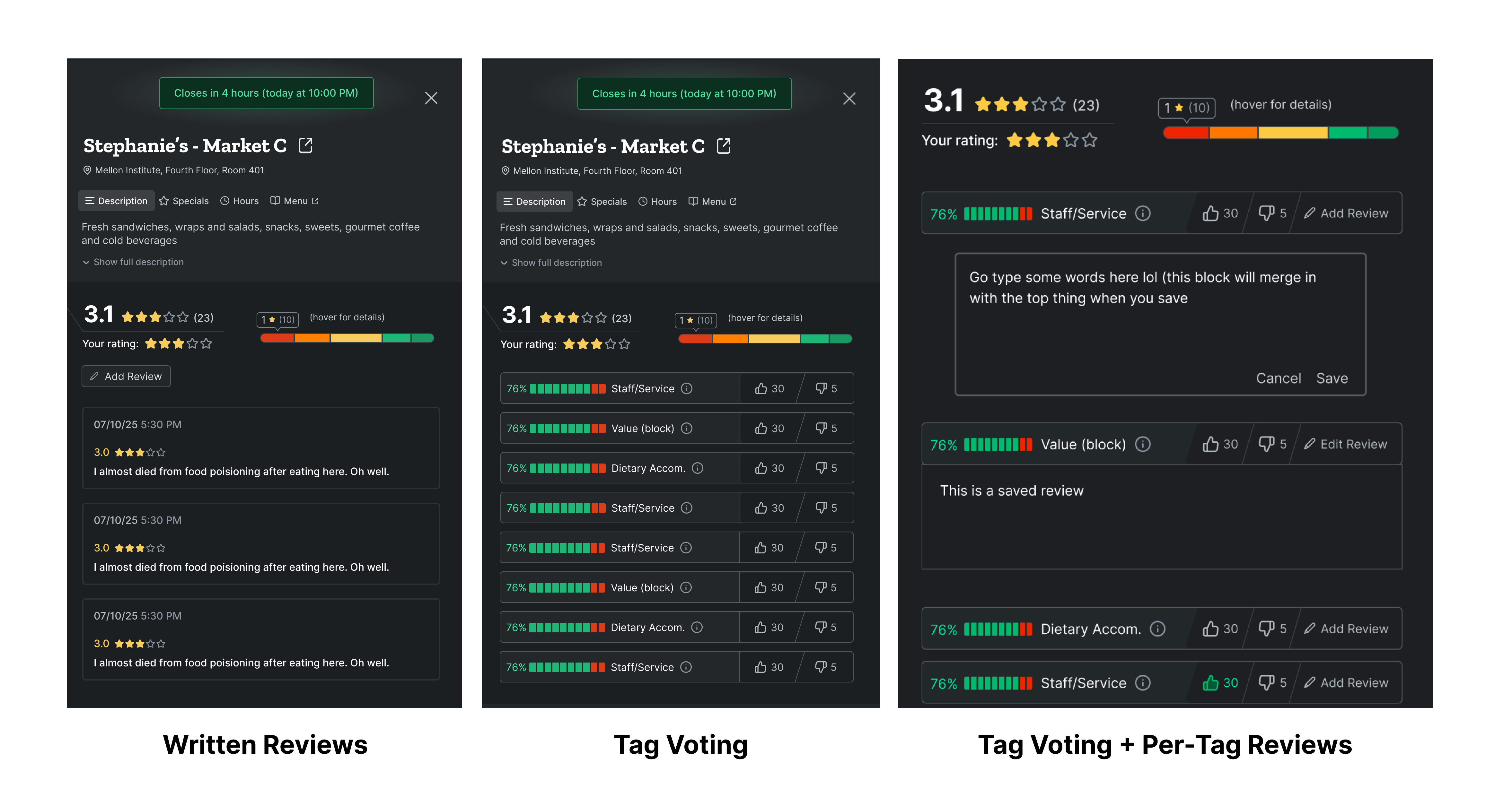Click the location pin icon in Written Reviews panel
The height and width of the screenshot is (798, 1512).
tap(87, 170)
